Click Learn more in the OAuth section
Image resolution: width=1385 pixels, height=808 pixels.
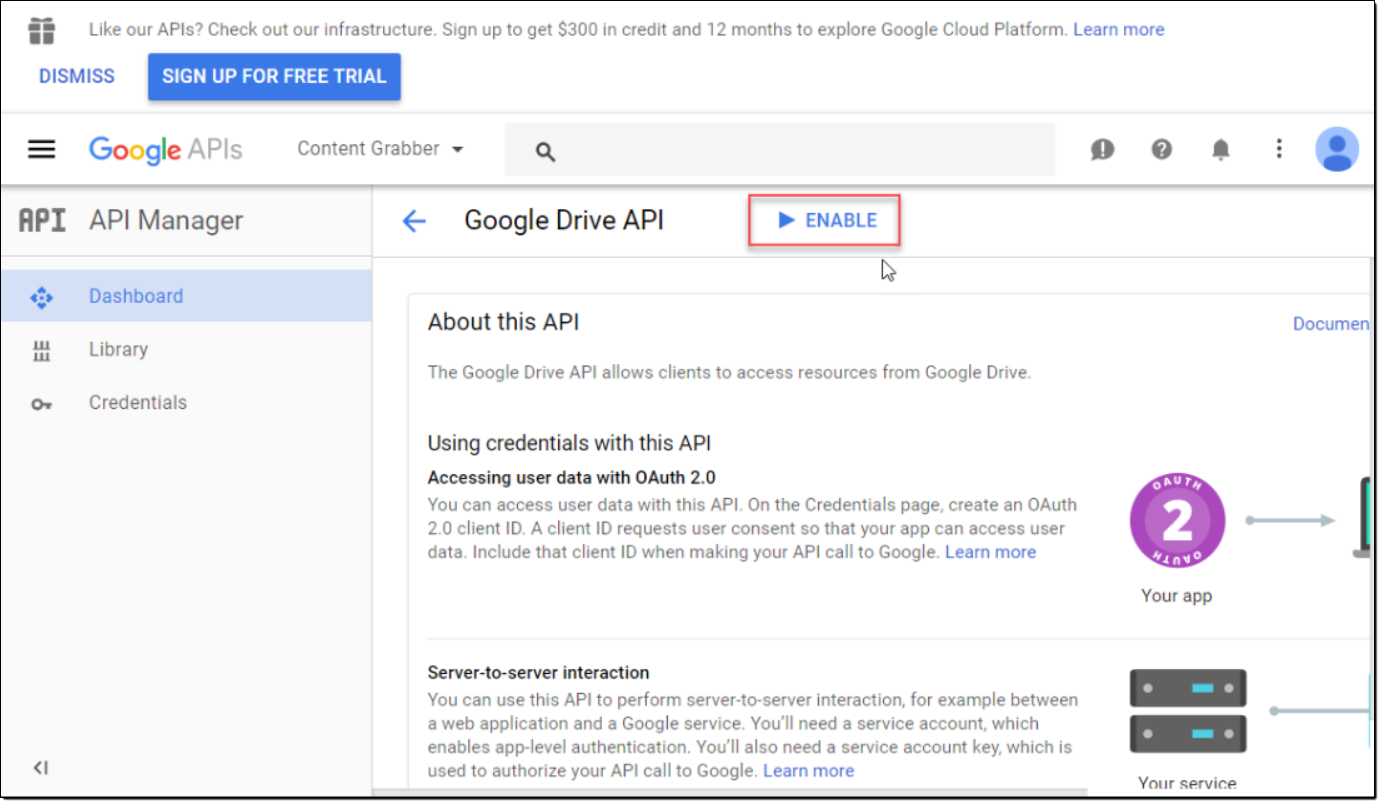click(990, 552)
